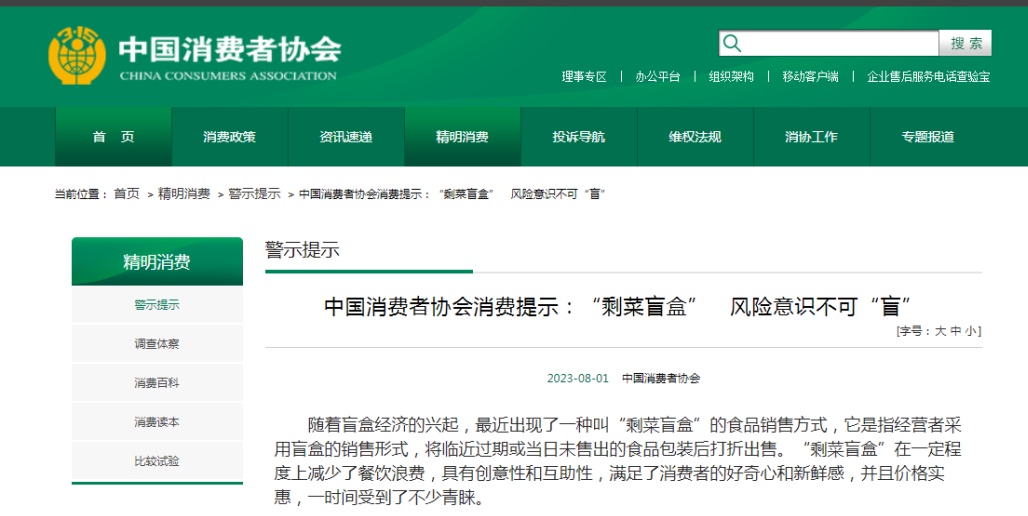
Task: Click the magnifier icon in search box
Action: (x=732, y=43)
